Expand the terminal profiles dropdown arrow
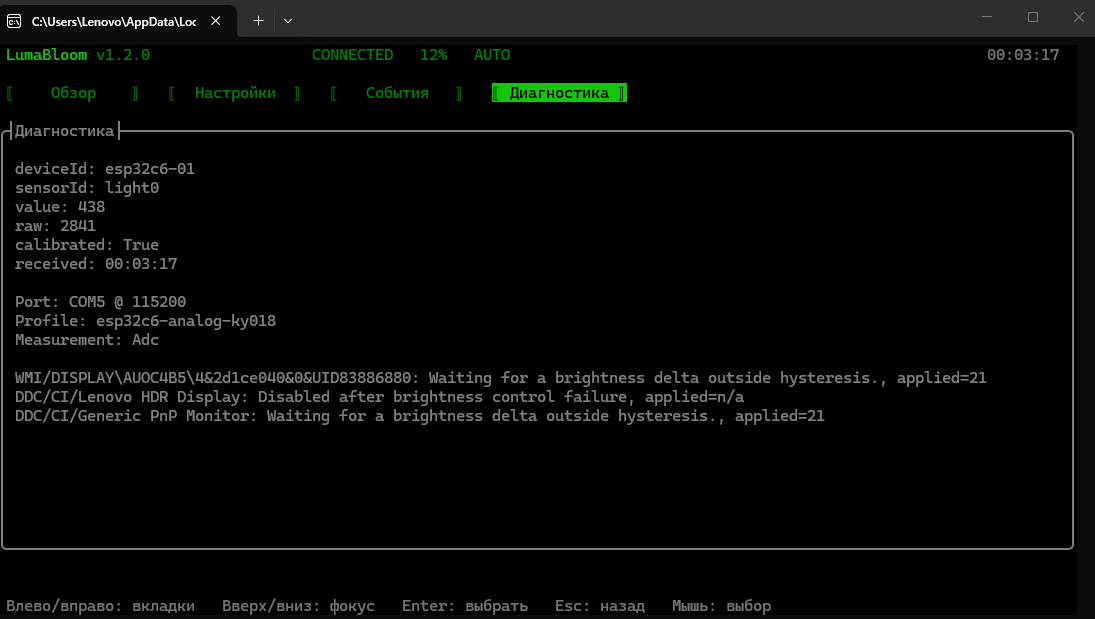The height and width of the screenshot is (619, 1095). (288, 21)
